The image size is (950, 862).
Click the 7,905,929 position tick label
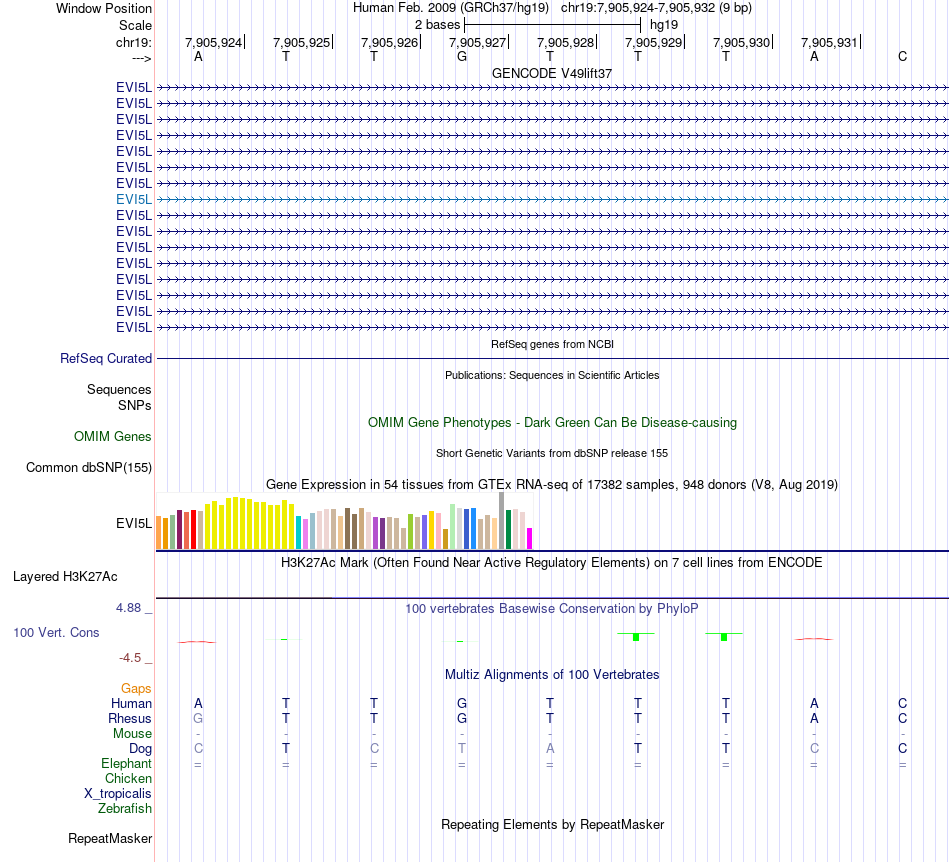coord(653,42)
